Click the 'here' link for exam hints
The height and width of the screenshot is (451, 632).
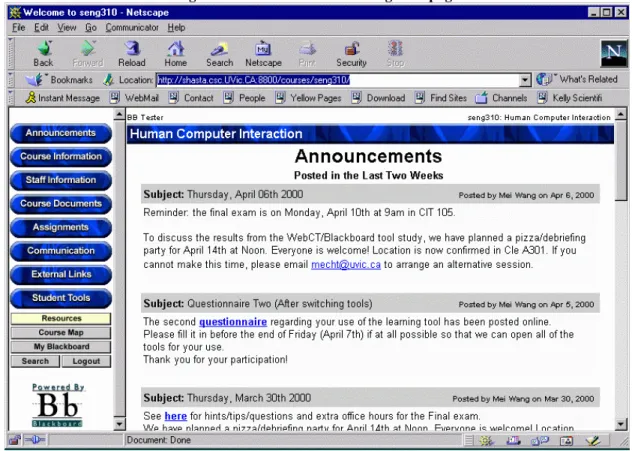[176, 416]
